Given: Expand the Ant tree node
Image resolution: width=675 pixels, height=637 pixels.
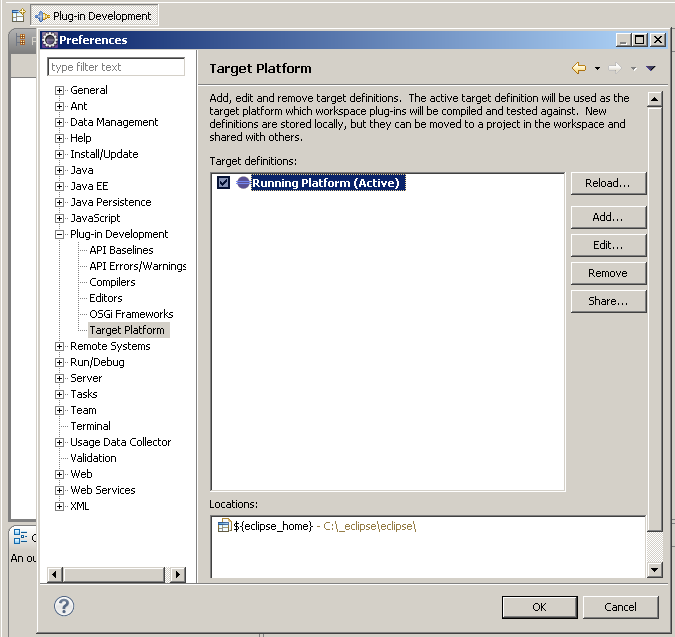Looking at the screenshot, I should (x=59, y=106).
